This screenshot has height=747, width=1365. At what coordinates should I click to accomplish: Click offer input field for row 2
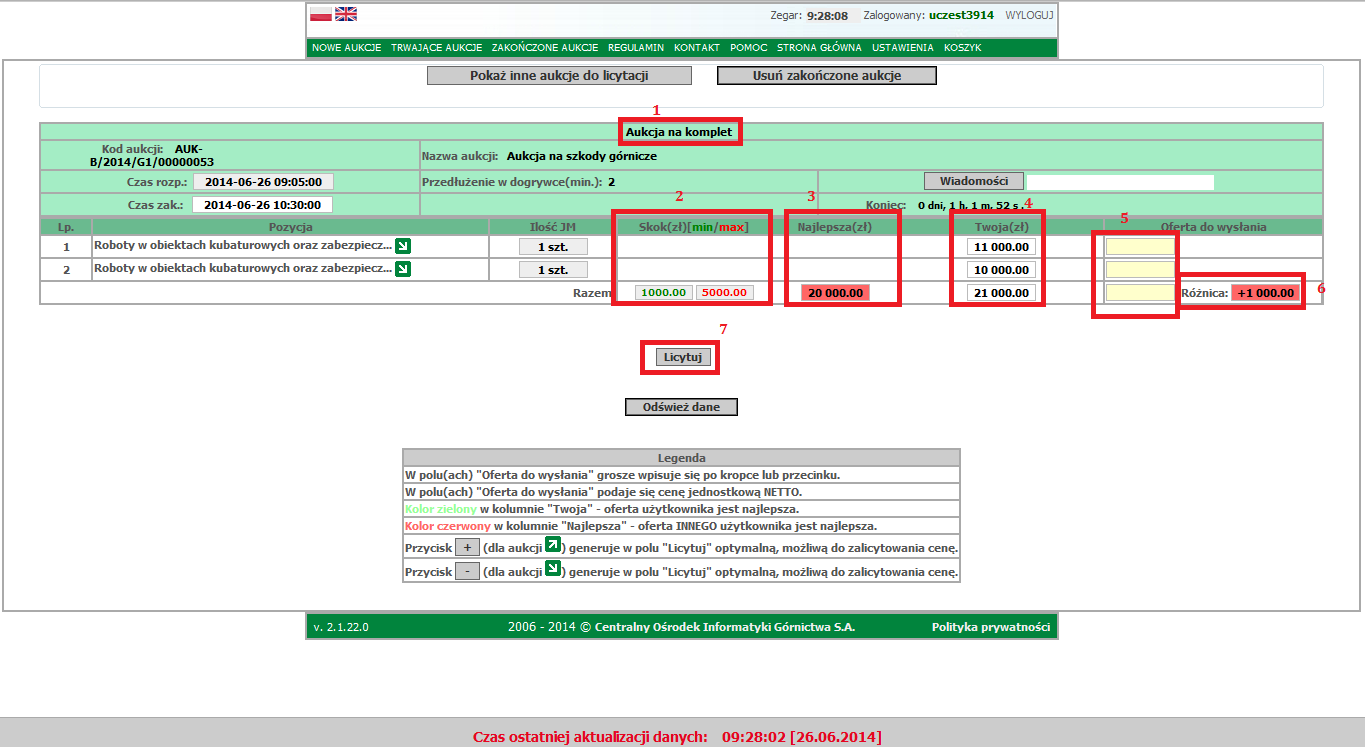pyautogui.click(x=1140, y=269)
